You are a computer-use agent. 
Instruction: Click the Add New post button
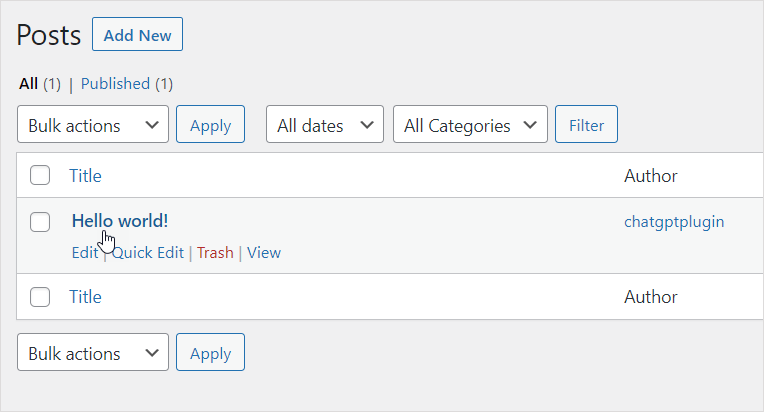pyautogui.click(x=137, y=34)
